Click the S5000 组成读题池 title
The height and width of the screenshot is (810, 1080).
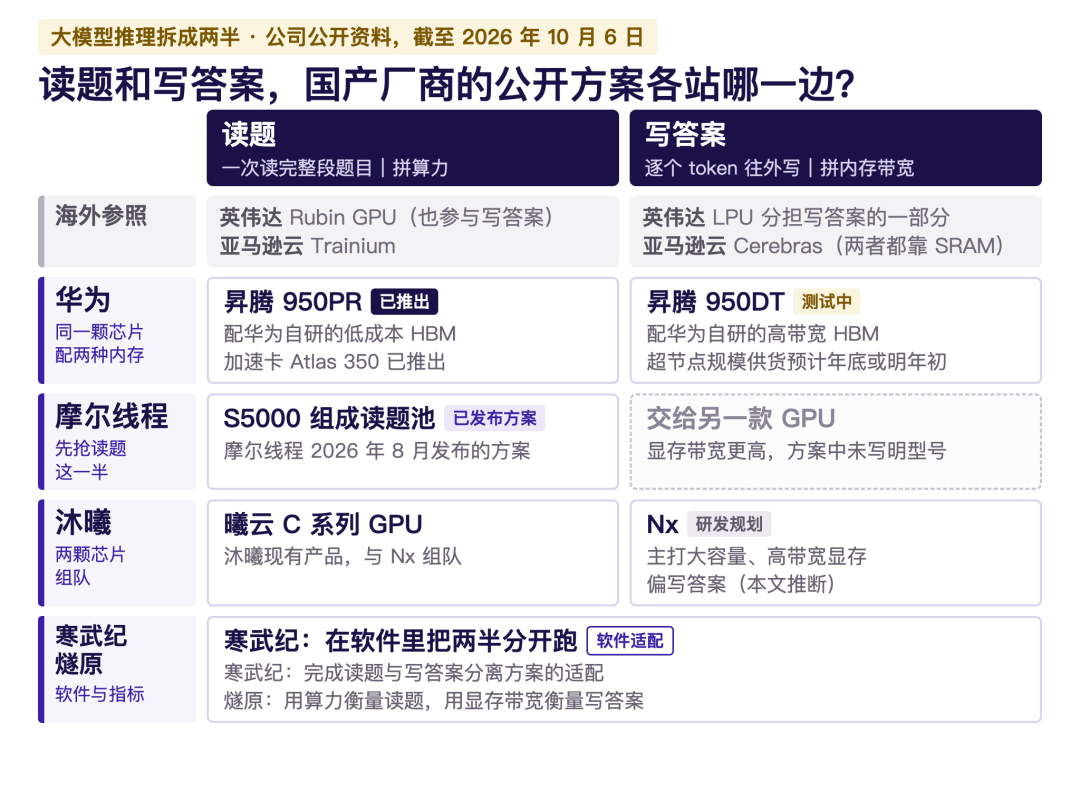(x=329, y=418)
